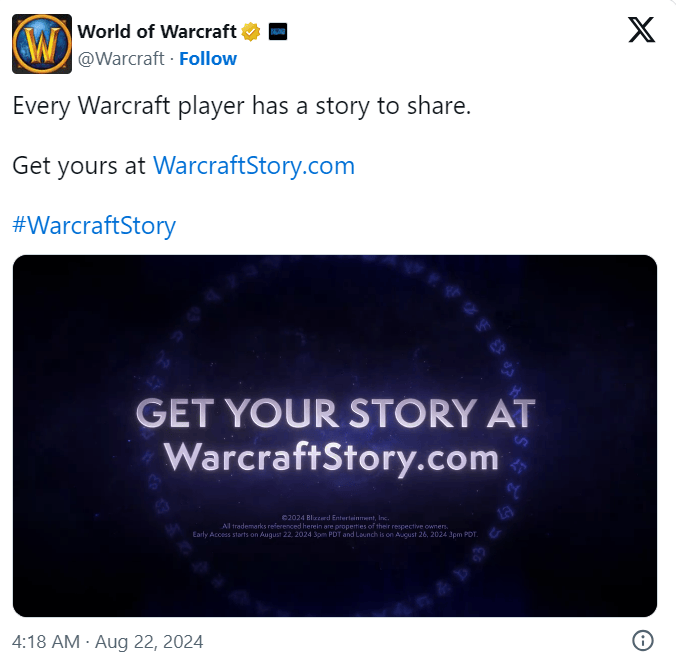Open the X logo in the corner

point(642,30)
